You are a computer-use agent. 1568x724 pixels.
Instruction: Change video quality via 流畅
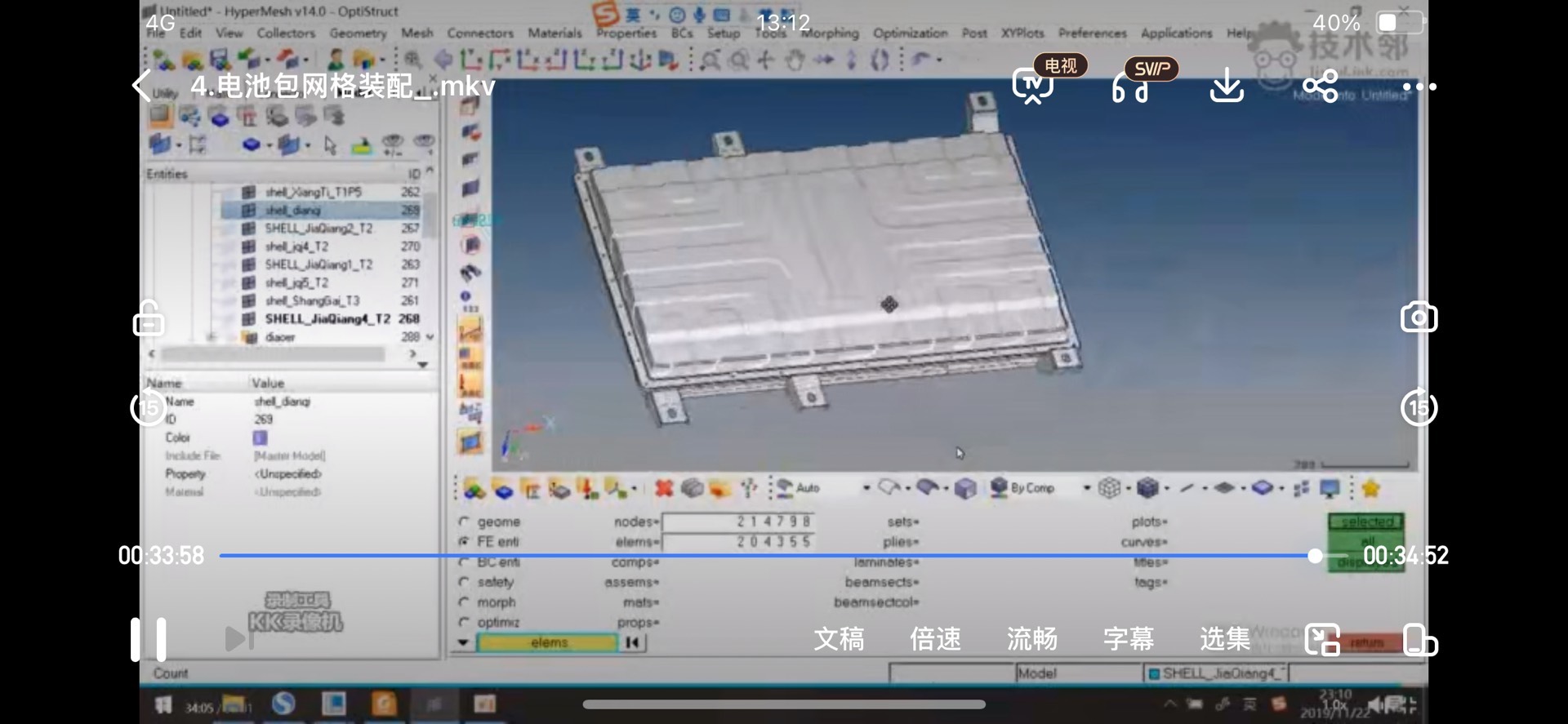tap(1032, 638)
